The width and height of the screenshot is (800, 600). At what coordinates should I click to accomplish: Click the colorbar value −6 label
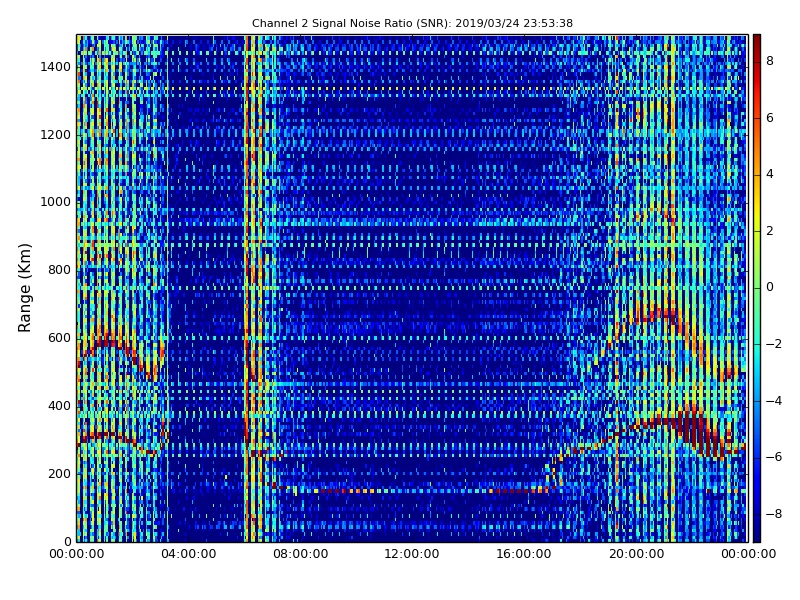773,457
